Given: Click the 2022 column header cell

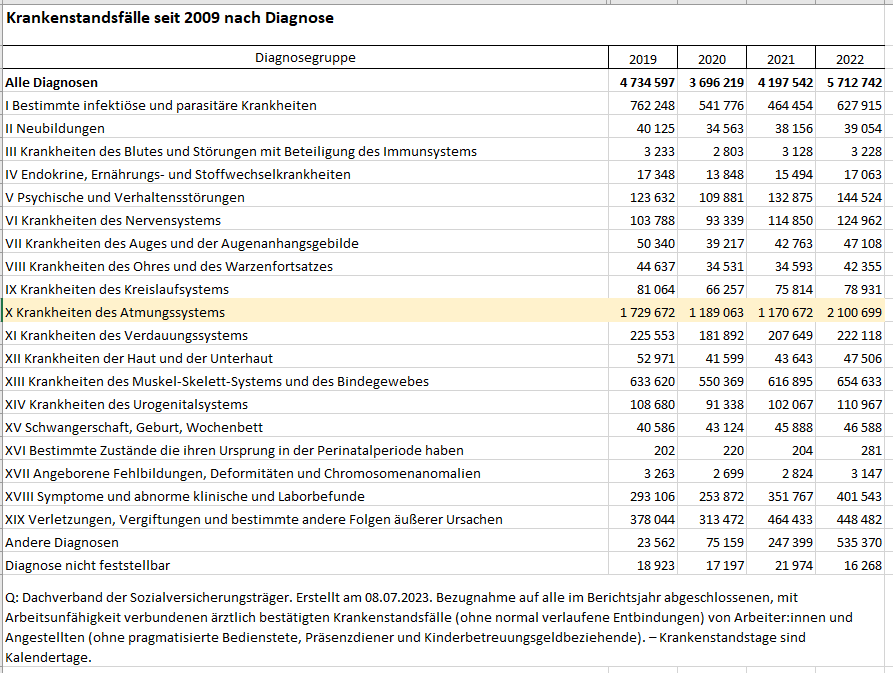Looking at the screenshot, I should (x=850, y=59).
